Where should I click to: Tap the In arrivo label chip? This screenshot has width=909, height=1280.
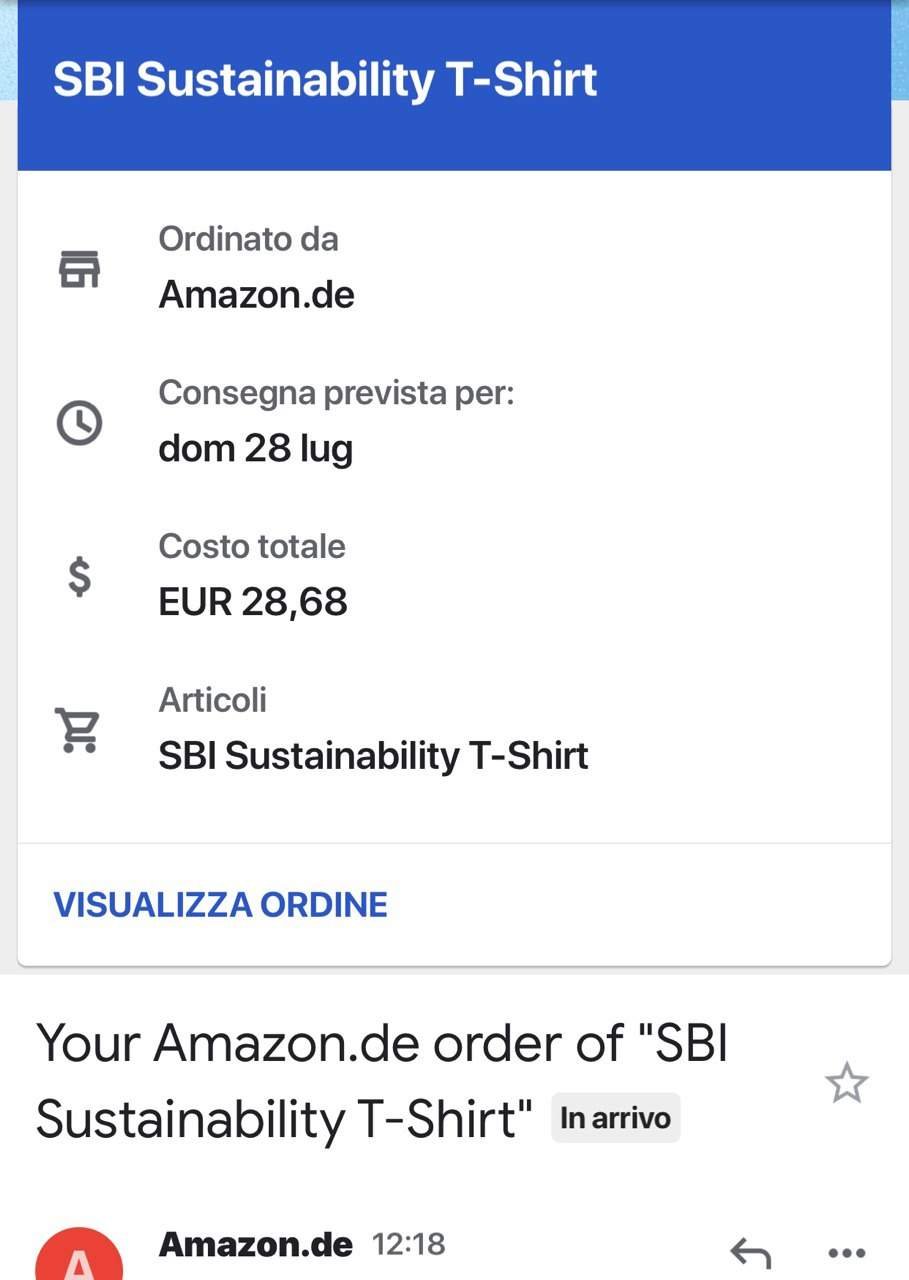[616, 1117]
